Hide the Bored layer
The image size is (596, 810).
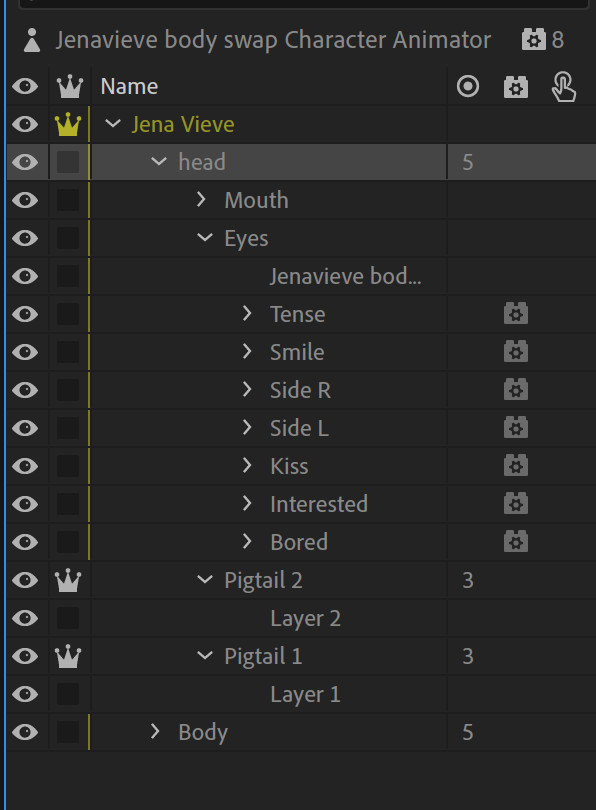(x=25, y=542)
